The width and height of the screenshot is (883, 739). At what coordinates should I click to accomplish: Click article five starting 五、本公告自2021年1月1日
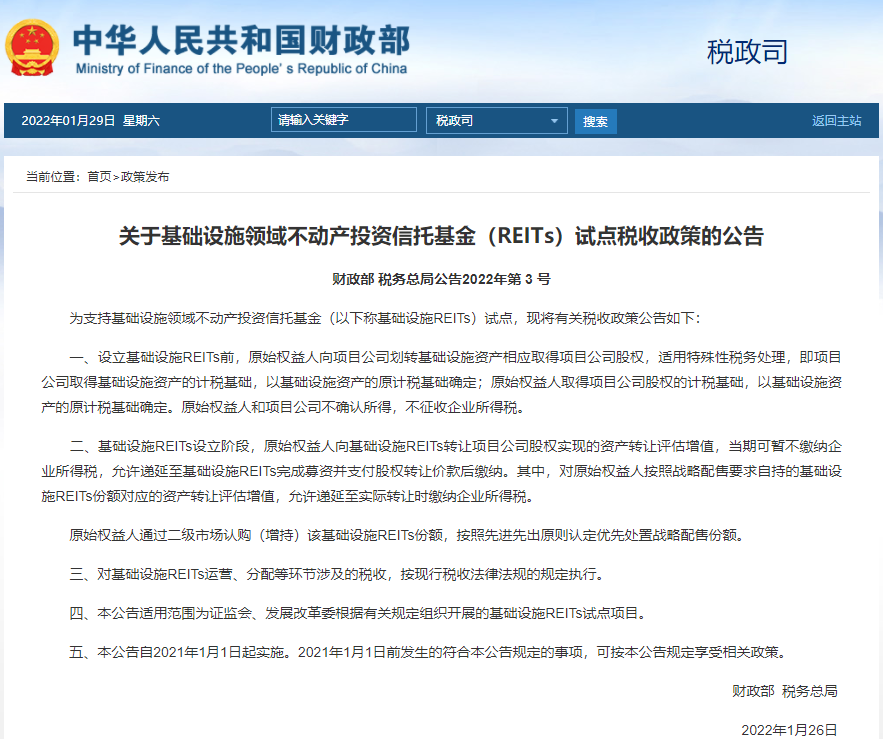[427, 652]
